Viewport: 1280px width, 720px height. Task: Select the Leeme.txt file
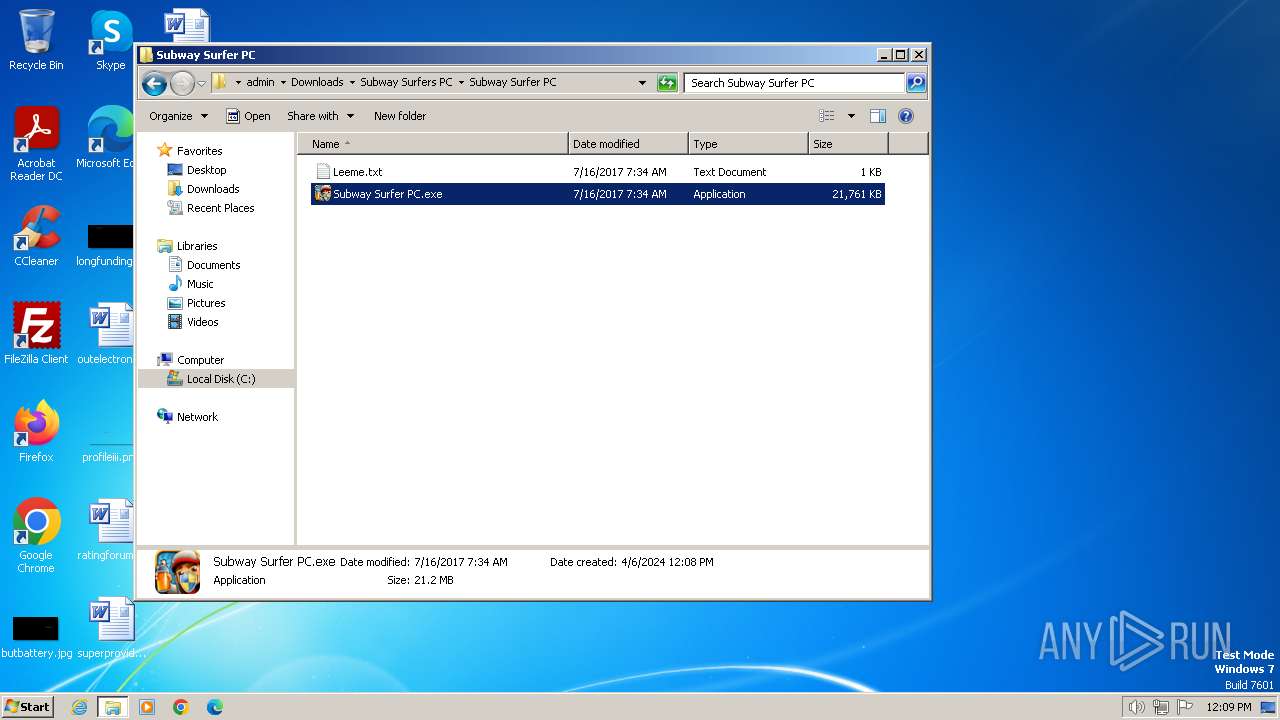(x=357, y=172)
